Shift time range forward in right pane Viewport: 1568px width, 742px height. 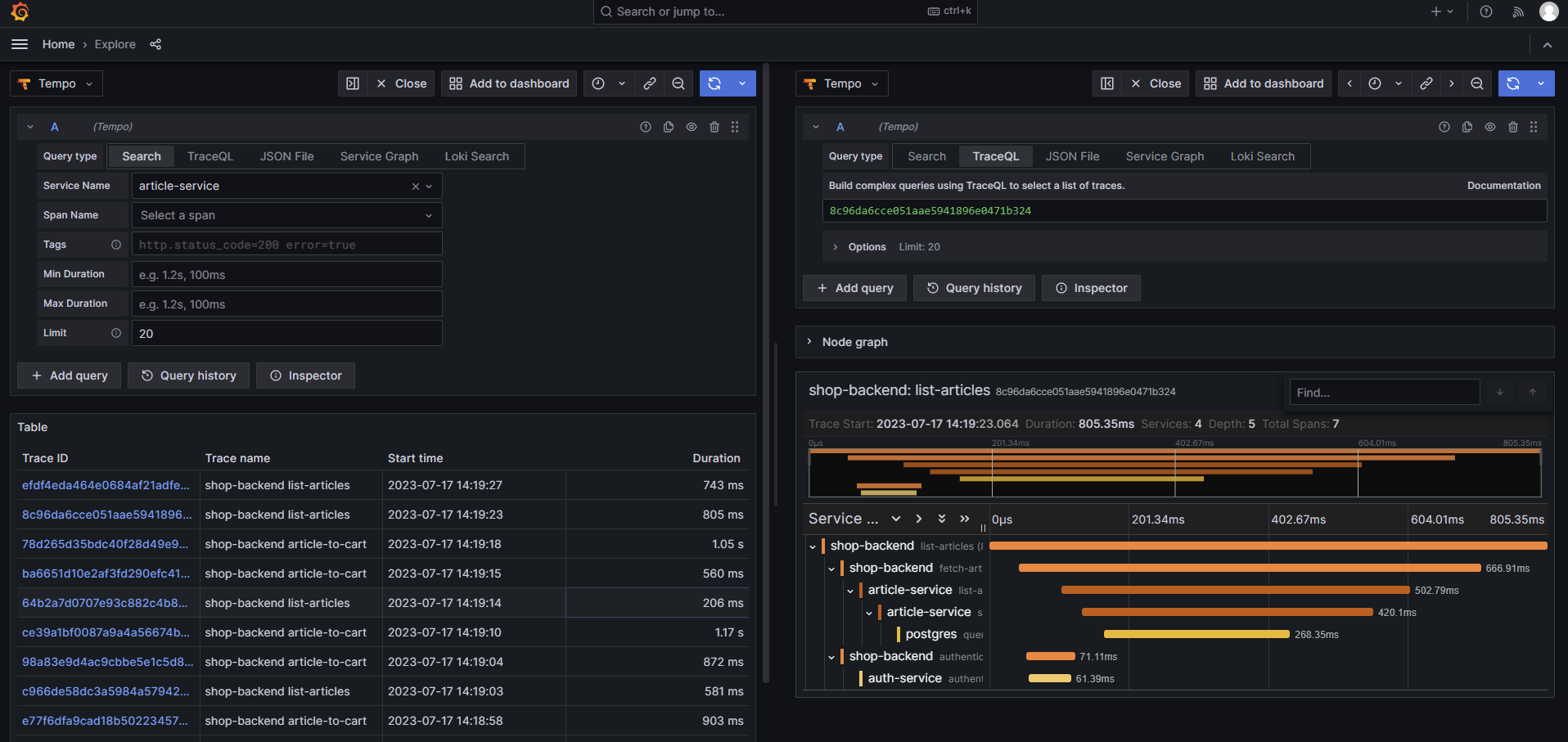point(1452,83)
